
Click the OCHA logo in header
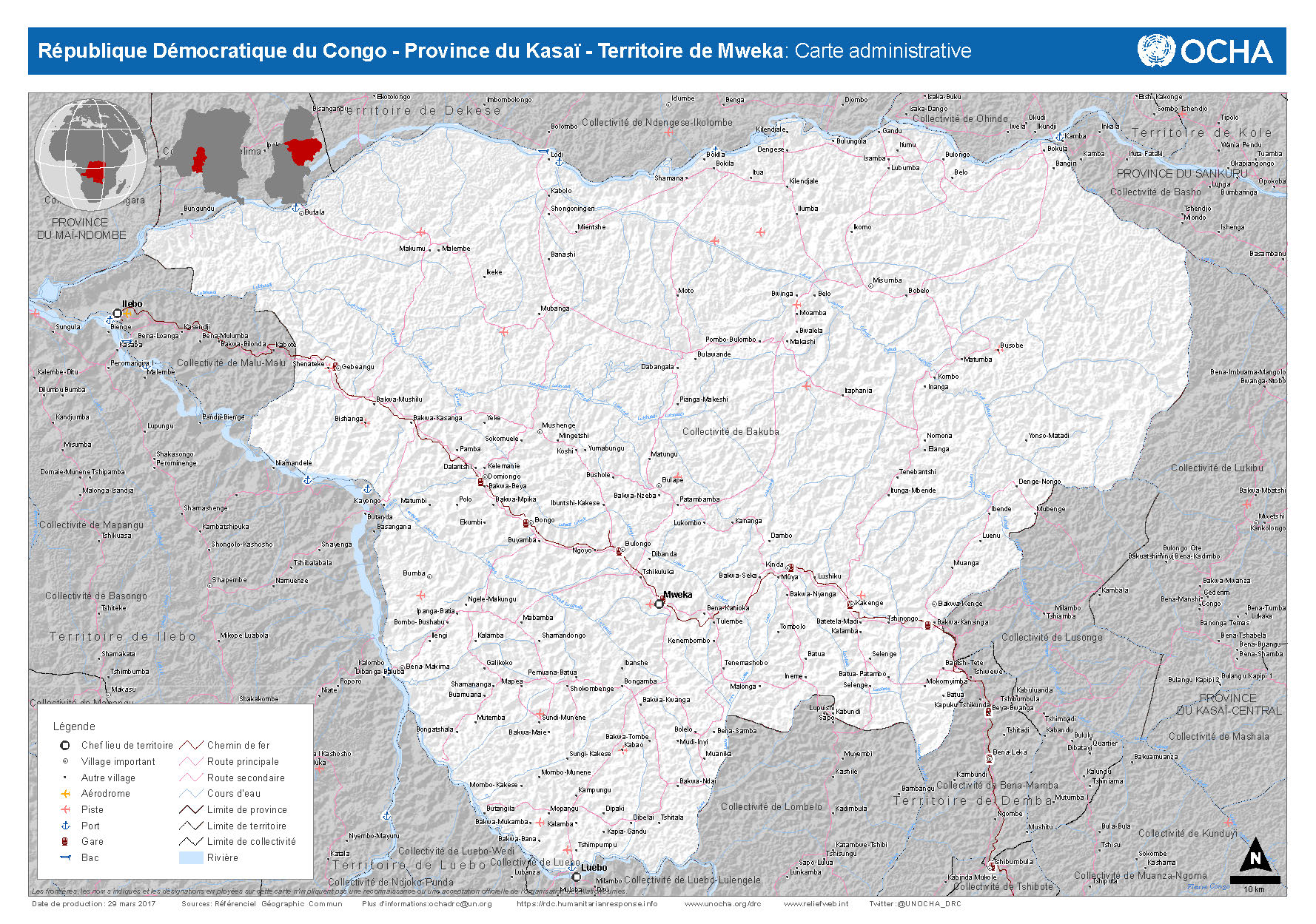click(1205, 51)
